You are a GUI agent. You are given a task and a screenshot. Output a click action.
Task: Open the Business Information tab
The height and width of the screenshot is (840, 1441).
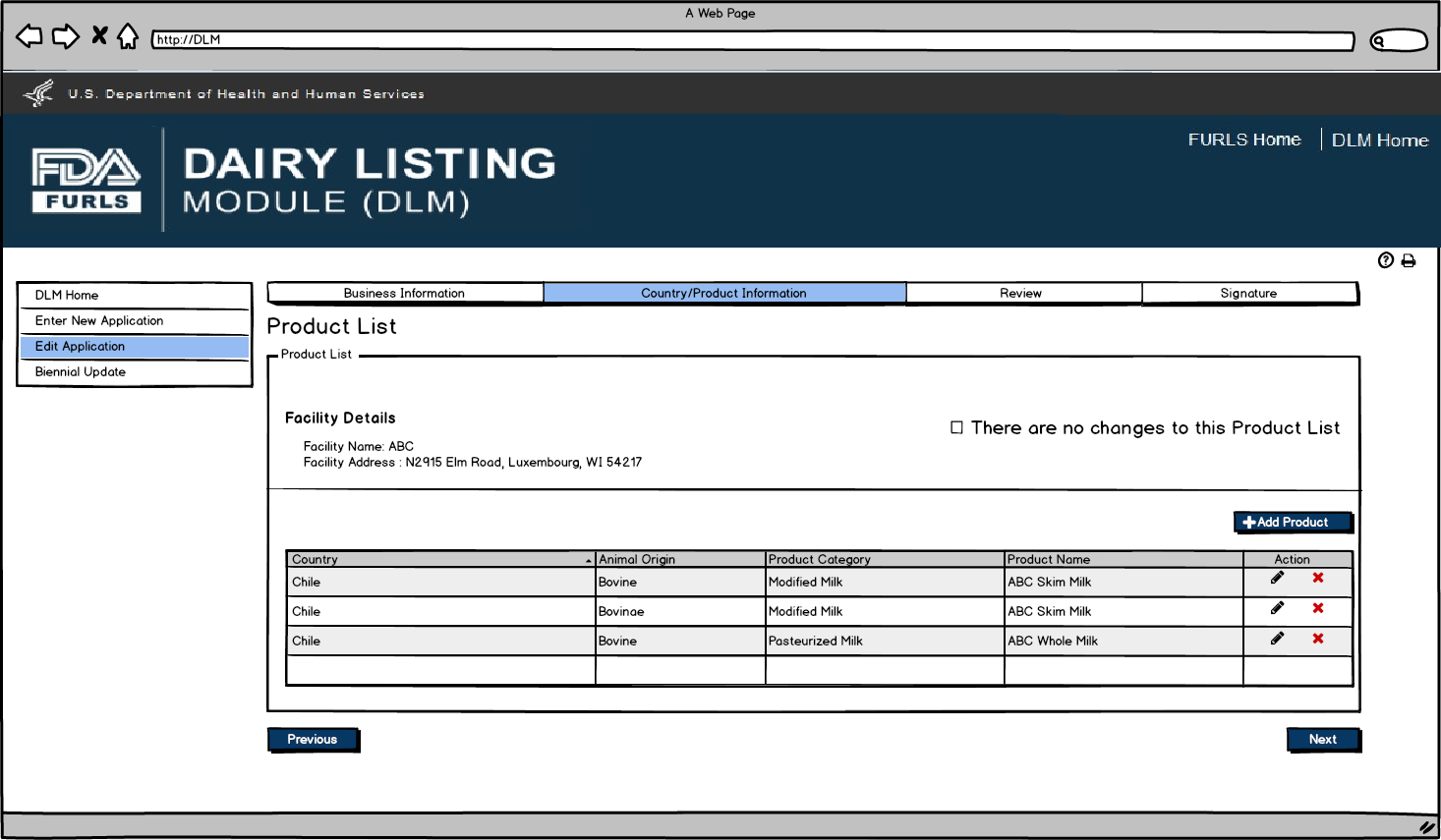tap(404, 293)
